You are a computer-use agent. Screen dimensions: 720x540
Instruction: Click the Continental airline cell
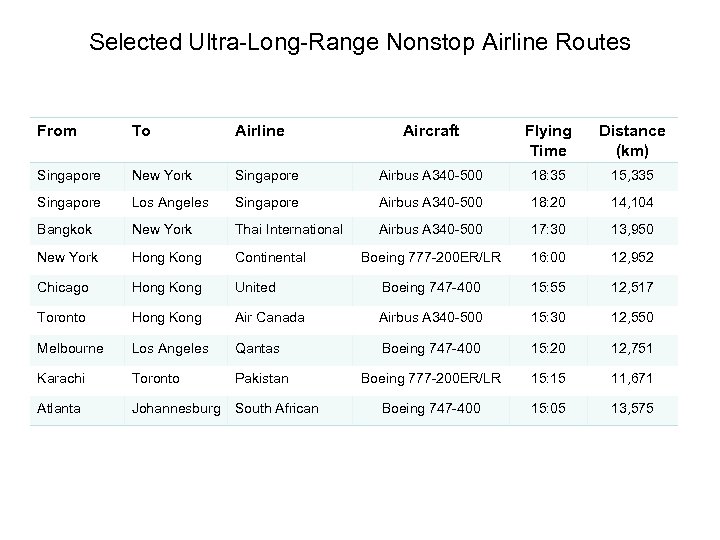click(x=270, y=257)
